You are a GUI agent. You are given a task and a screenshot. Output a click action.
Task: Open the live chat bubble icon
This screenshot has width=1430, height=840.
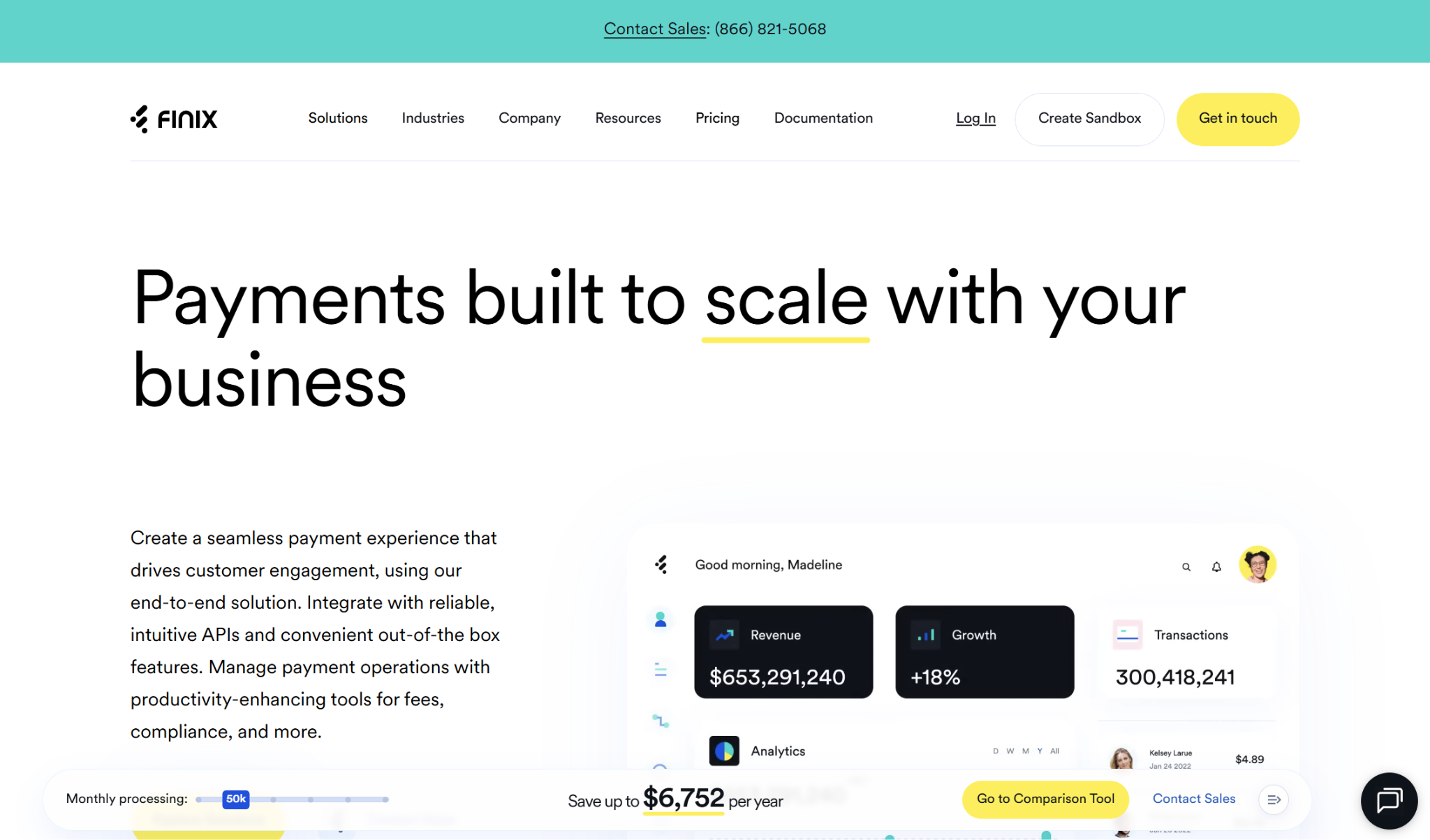(x=1389, y=800)
